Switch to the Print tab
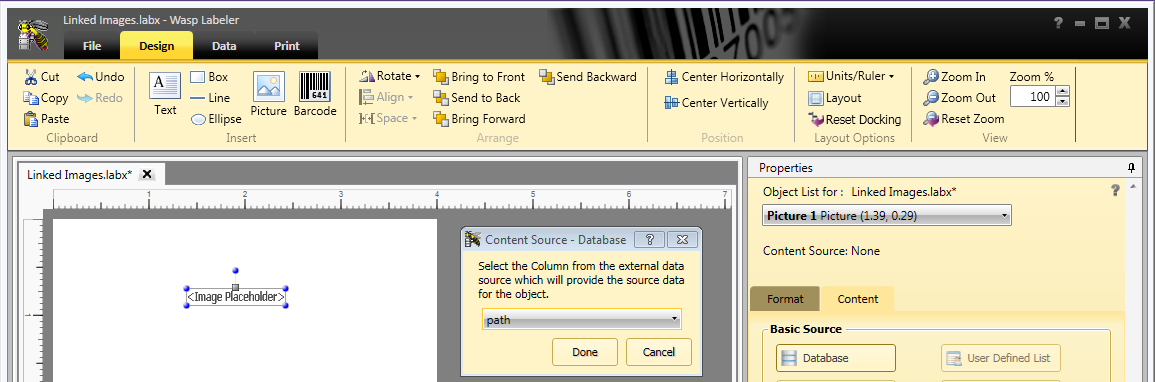Viewport: 1155px width, 382px height. (x=287, y=46)
